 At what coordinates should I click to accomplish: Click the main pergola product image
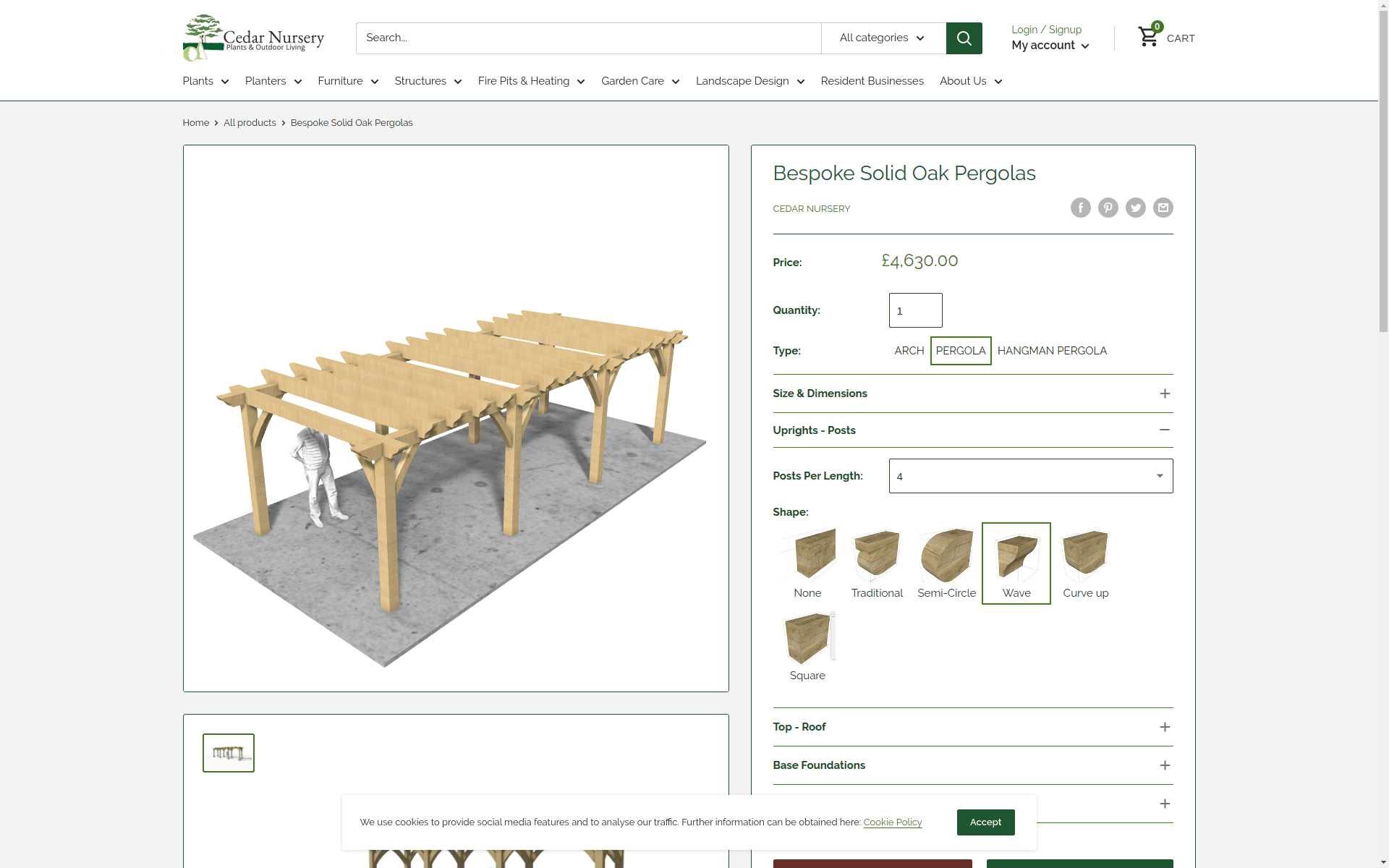click(456, 419)
